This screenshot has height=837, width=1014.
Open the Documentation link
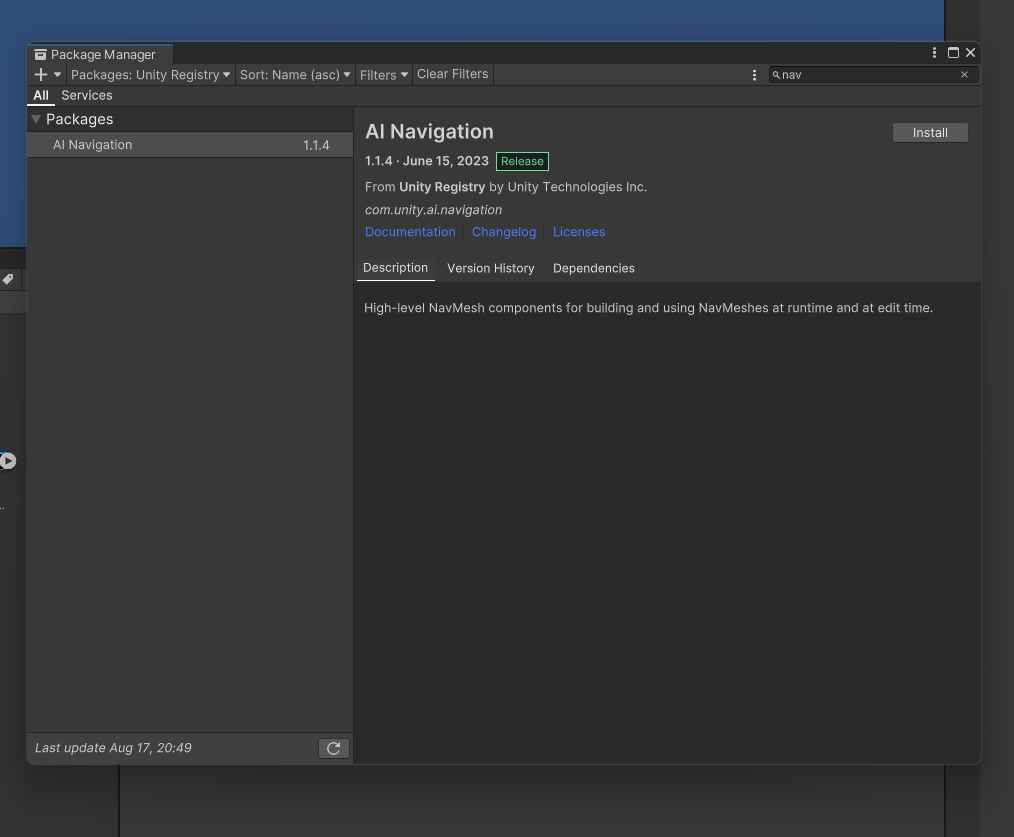click(410, 232)
